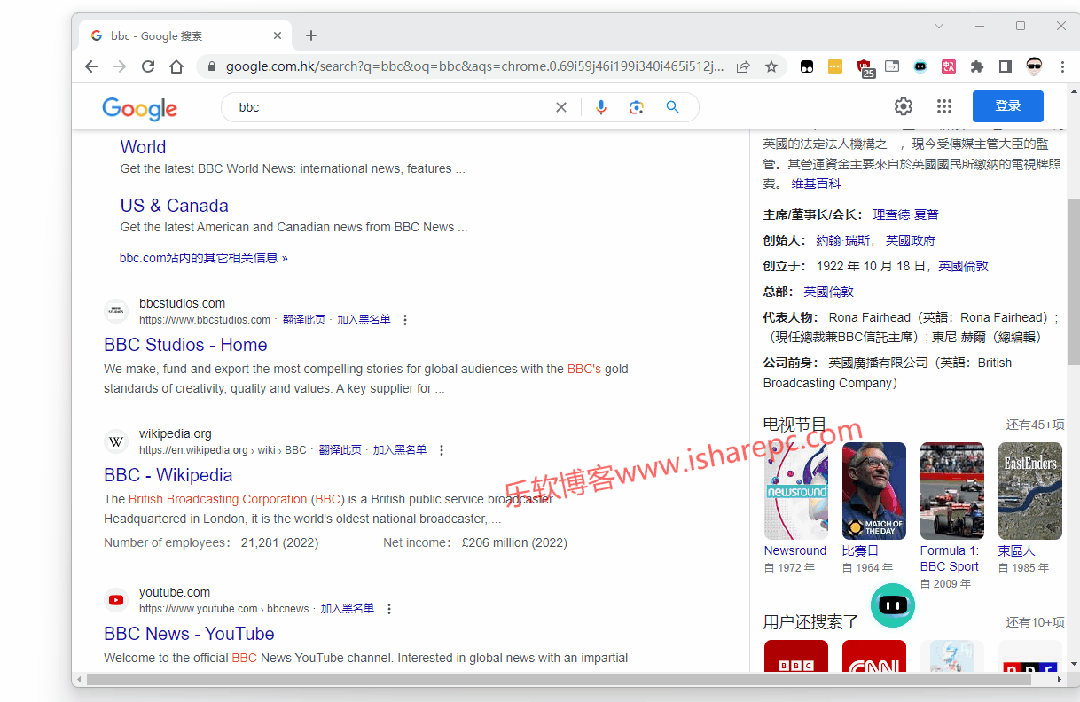Click the padlock site info icon

point(211,67)
